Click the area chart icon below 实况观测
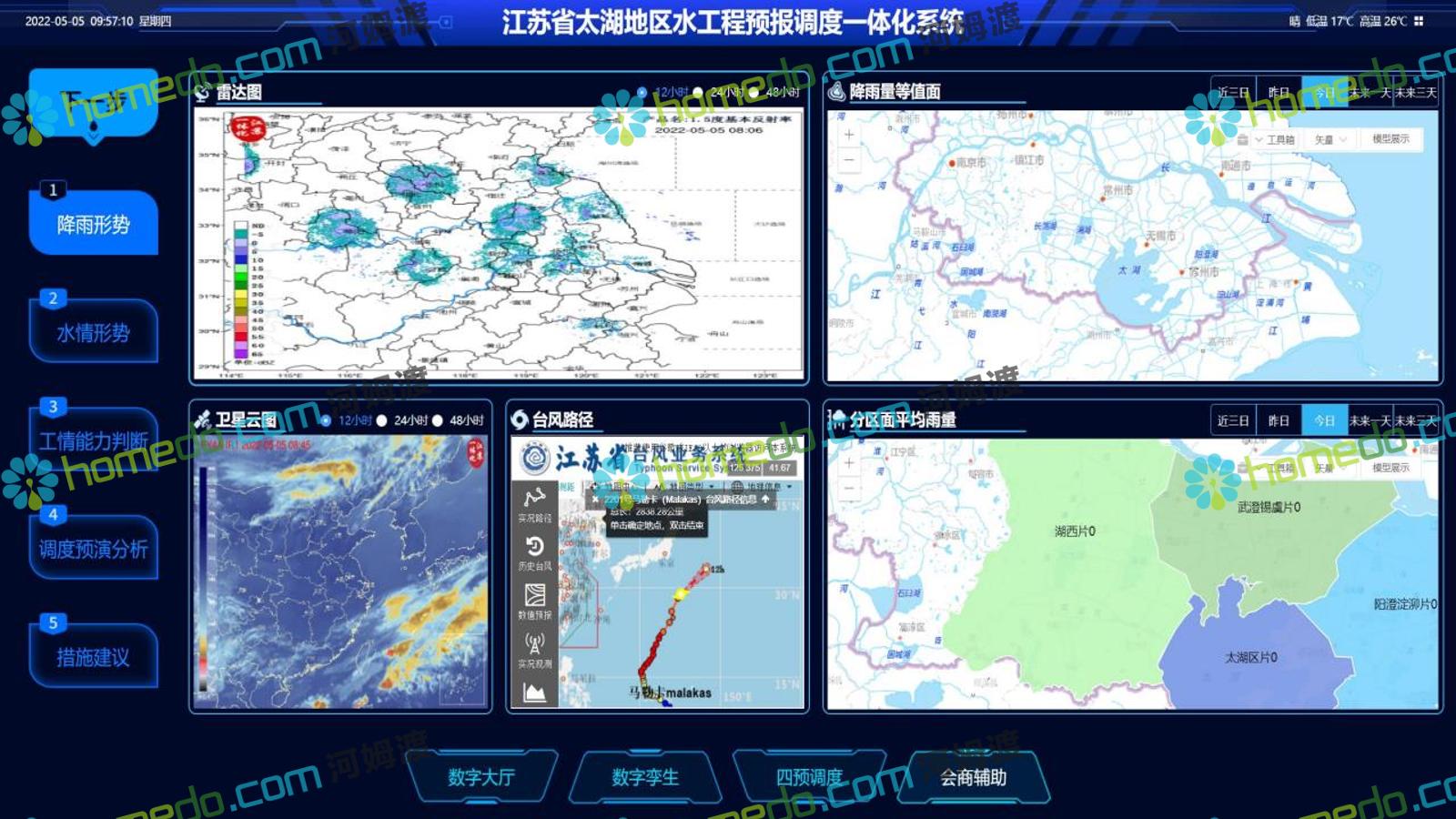Image resolution: width=1456 pixels, height=819 pixels. point(534,693)
